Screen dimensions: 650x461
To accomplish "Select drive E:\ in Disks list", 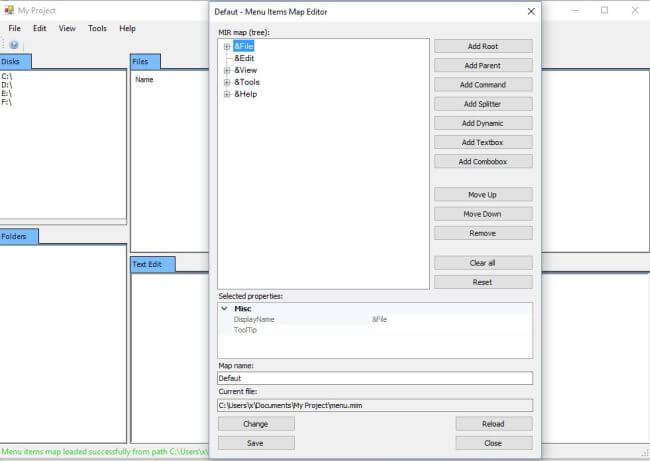I will coord(7,93).
